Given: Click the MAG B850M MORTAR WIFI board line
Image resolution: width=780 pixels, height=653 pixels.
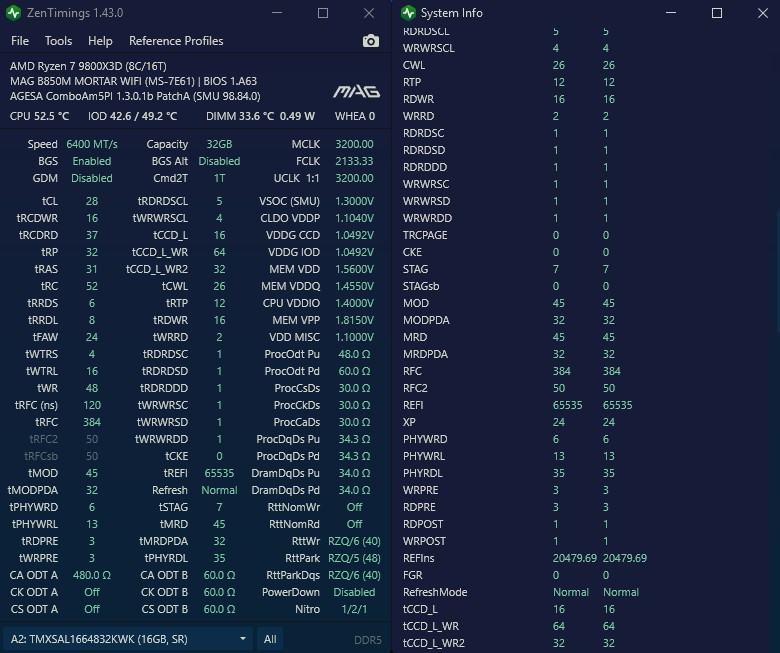Looking at the screenshot, I should pos(133,81).
